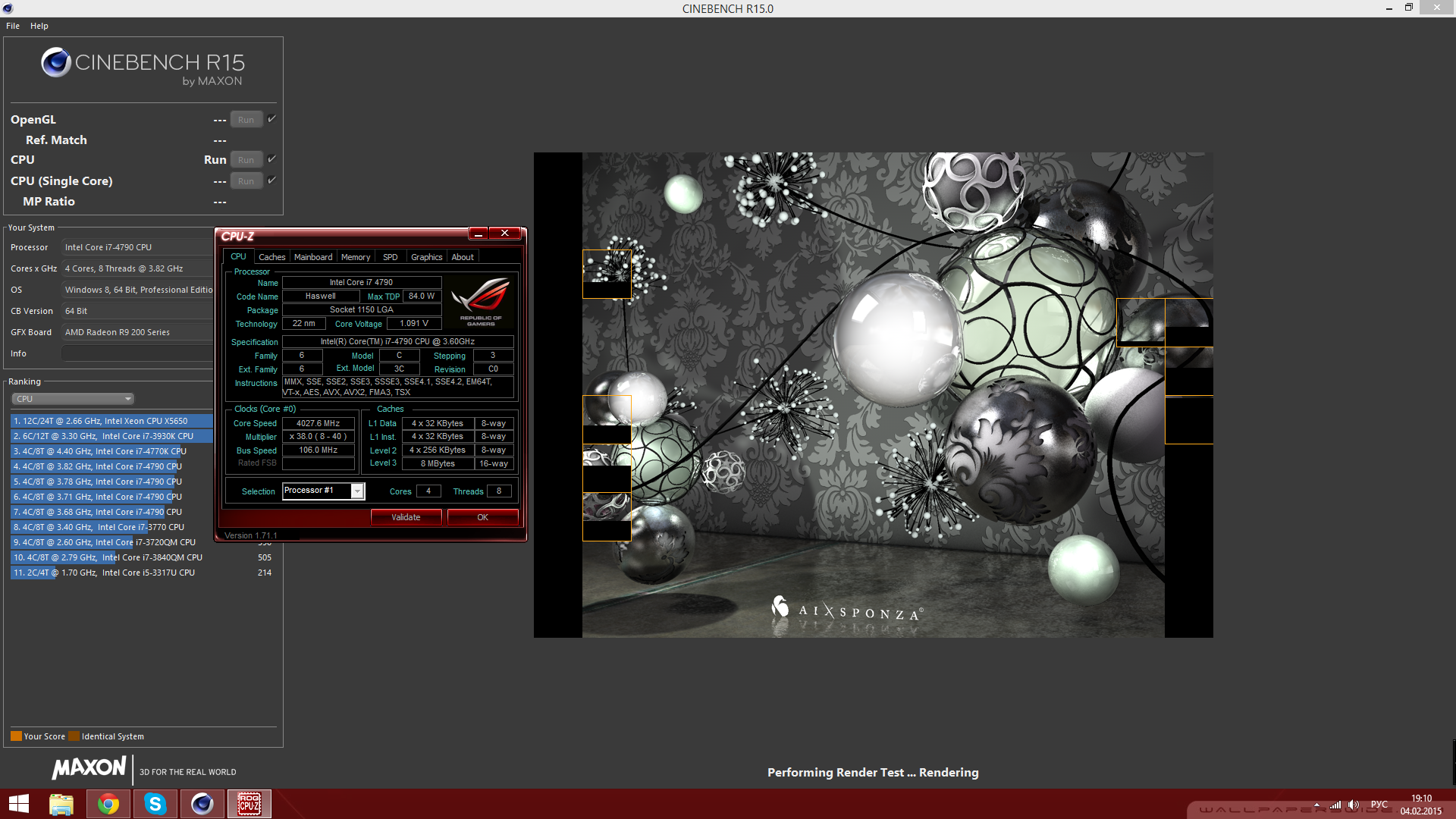Select ranking entry 4C/8T @ 3.82 GHz
Viewport: 1456px width, 819px height.
(111, 466)
